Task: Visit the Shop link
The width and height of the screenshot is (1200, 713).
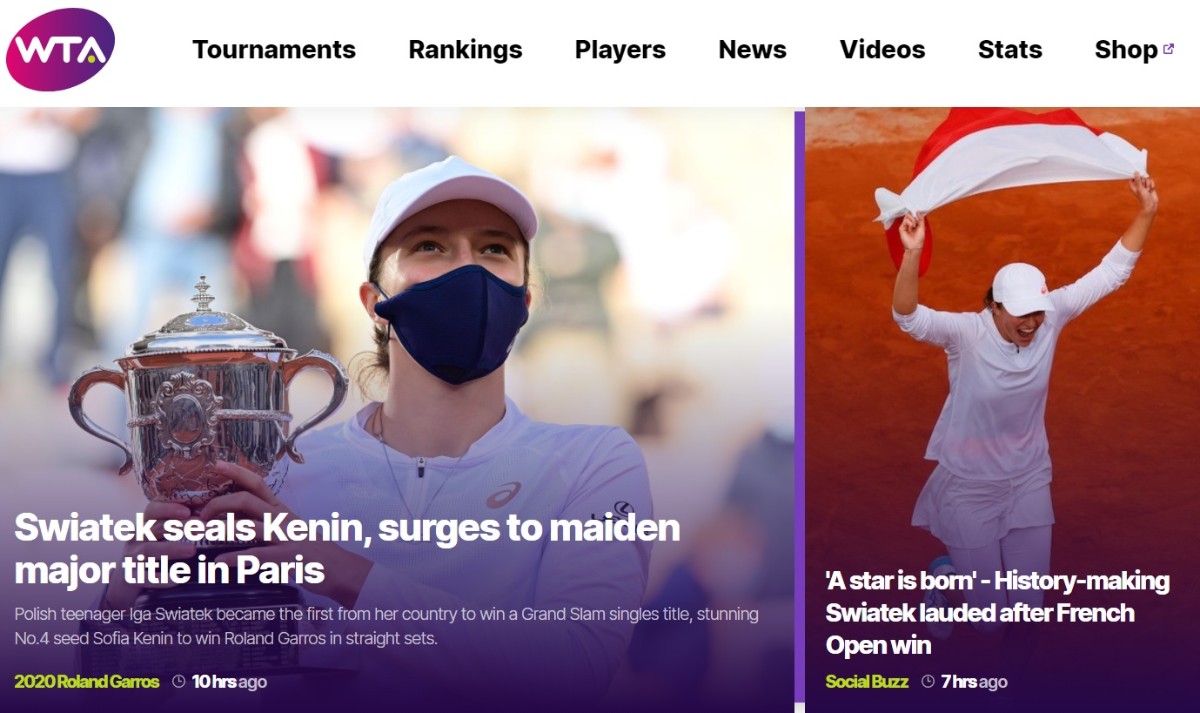Action: (1126, 50)
